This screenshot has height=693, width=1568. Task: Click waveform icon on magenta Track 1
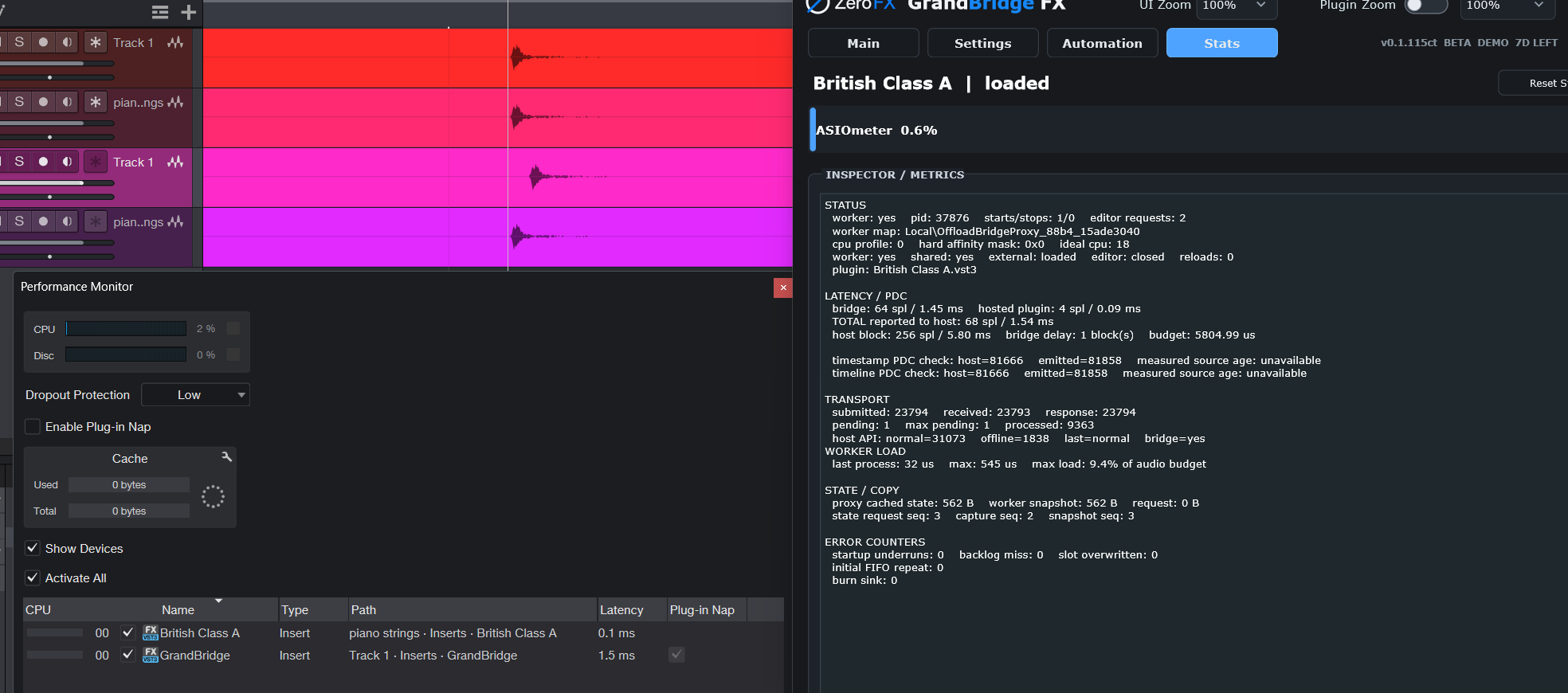[x=175, y=162]
